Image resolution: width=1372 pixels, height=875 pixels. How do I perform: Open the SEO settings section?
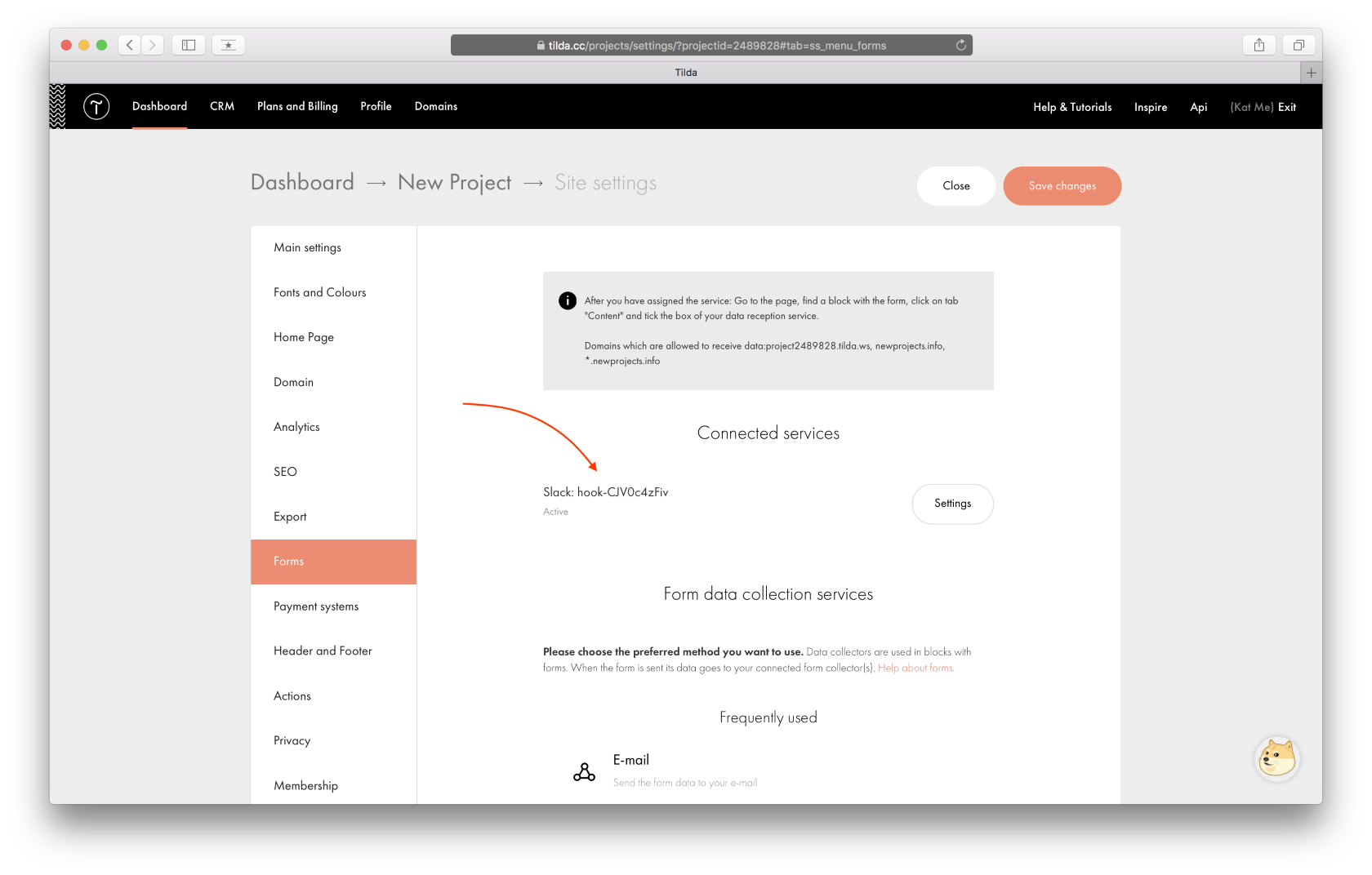point(285,471)
